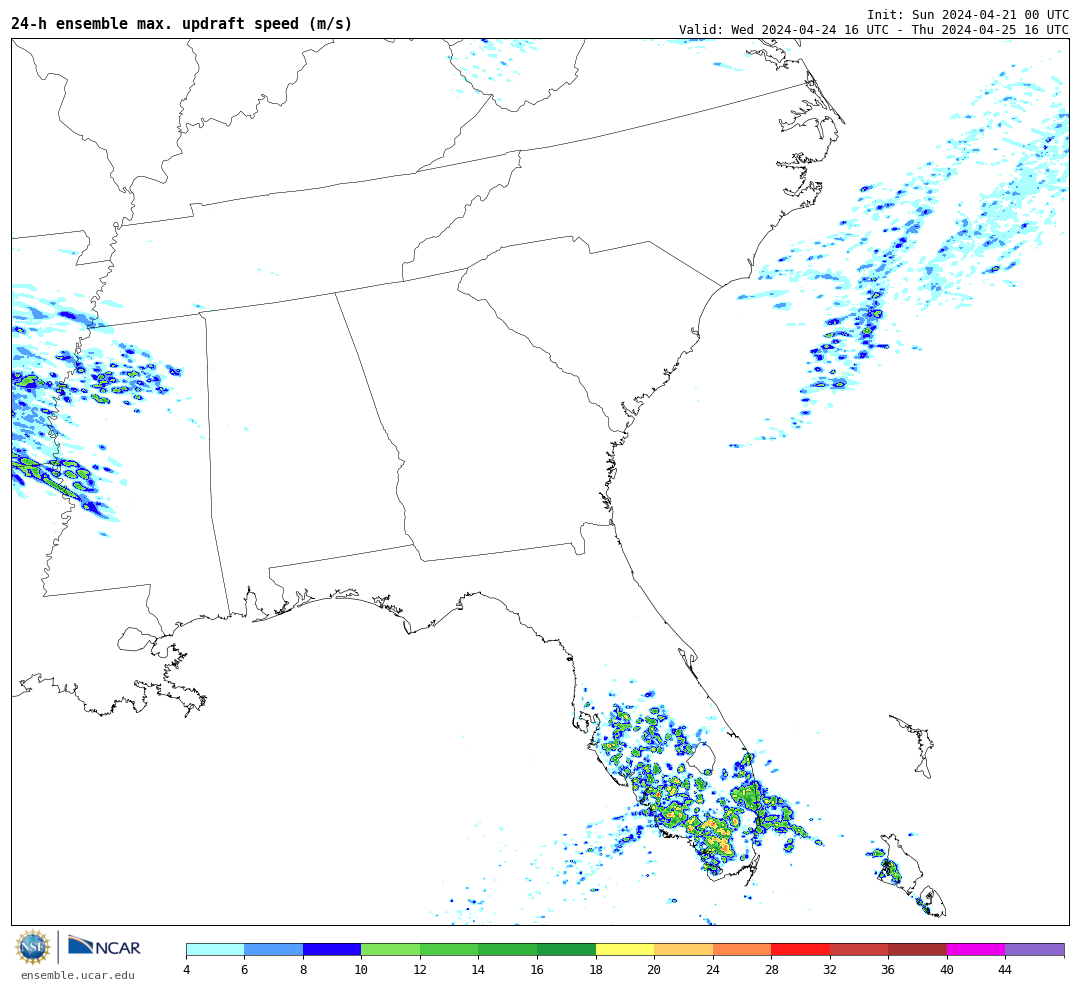Pick the yellow 18-20 colorbar segment
Image resolution: width=1080 pixels, height=988 pixels.
point(625,949)
